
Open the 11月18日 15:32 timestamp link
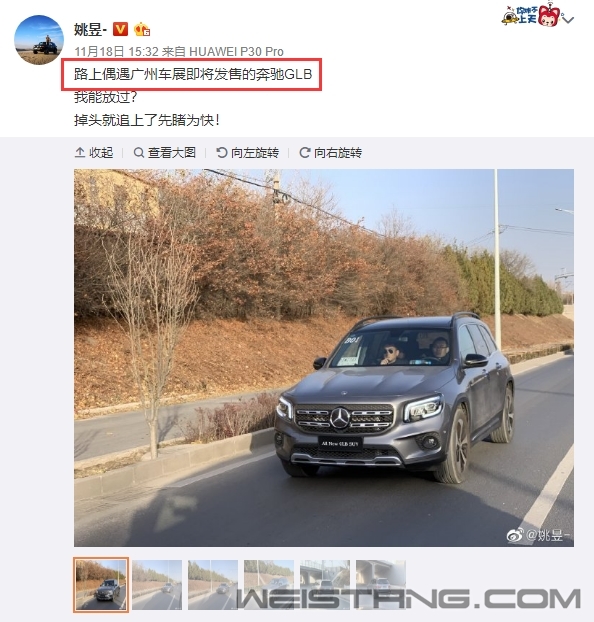pyautogui.click(x=117, y=52)
